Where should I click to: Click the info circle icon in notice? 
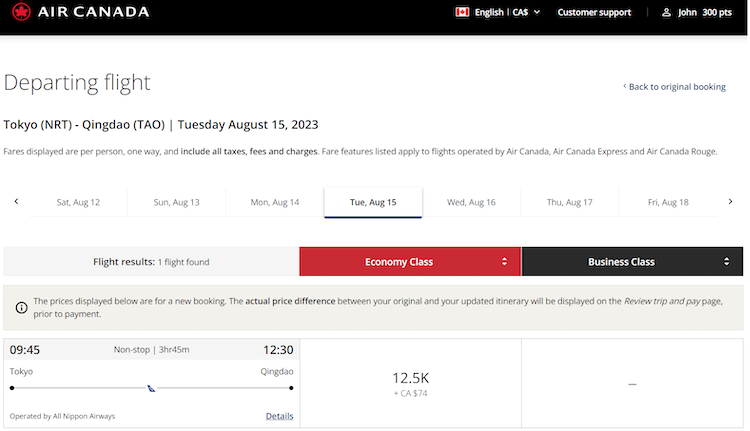point(22,308)
